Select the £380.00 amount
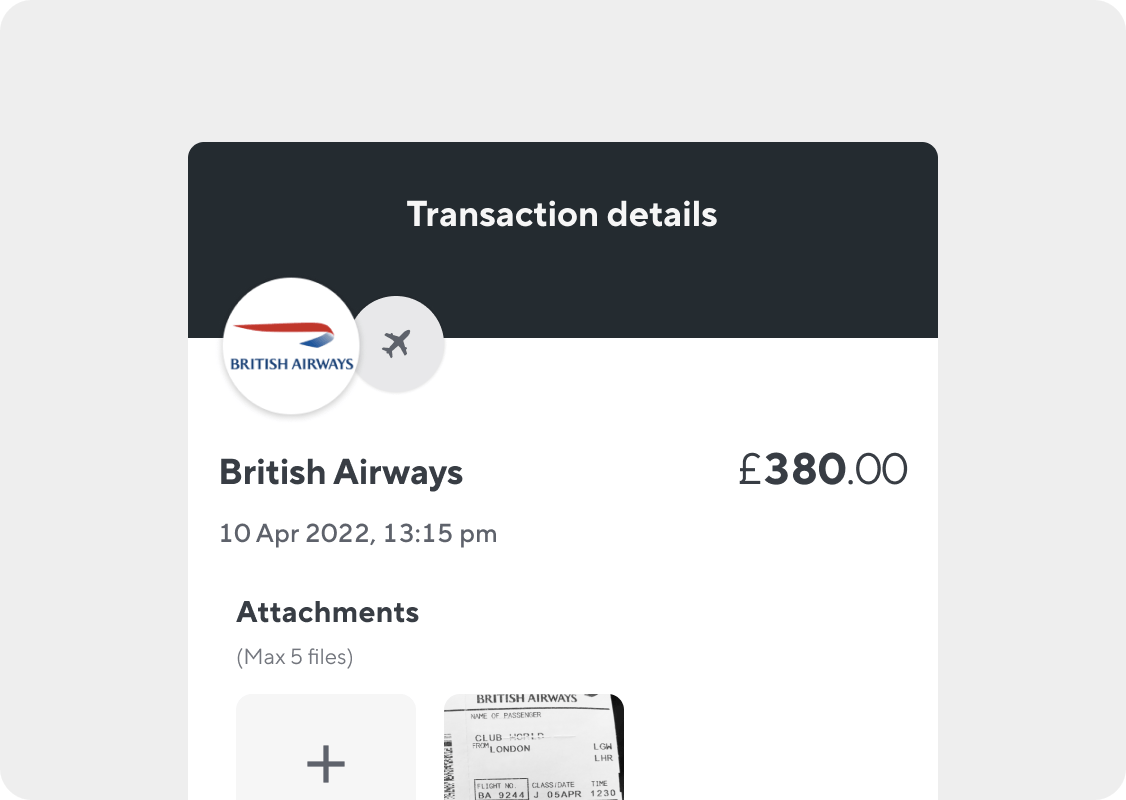Screen dimensions: 1126x800 point(823,470)
